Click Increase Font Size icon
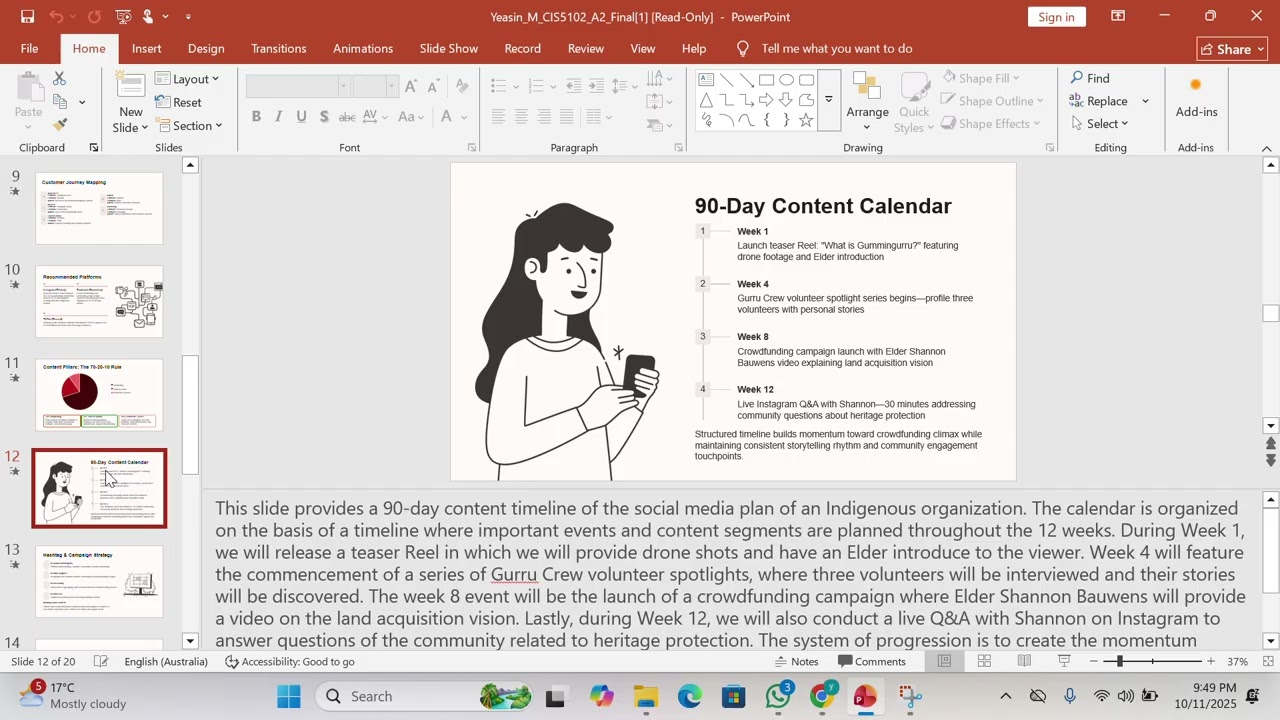Viewport: 1280px width, 720px height. click(x=411, y=86)
